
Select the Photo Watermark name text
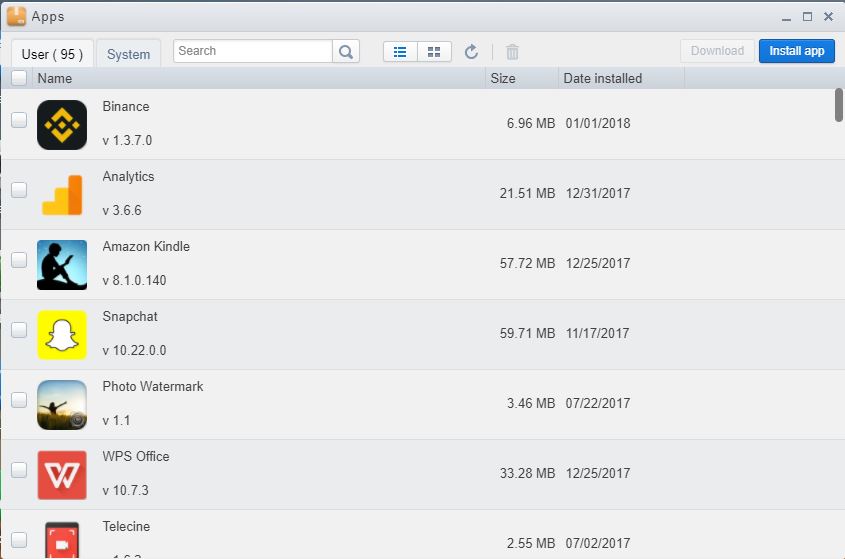(153, 387)
